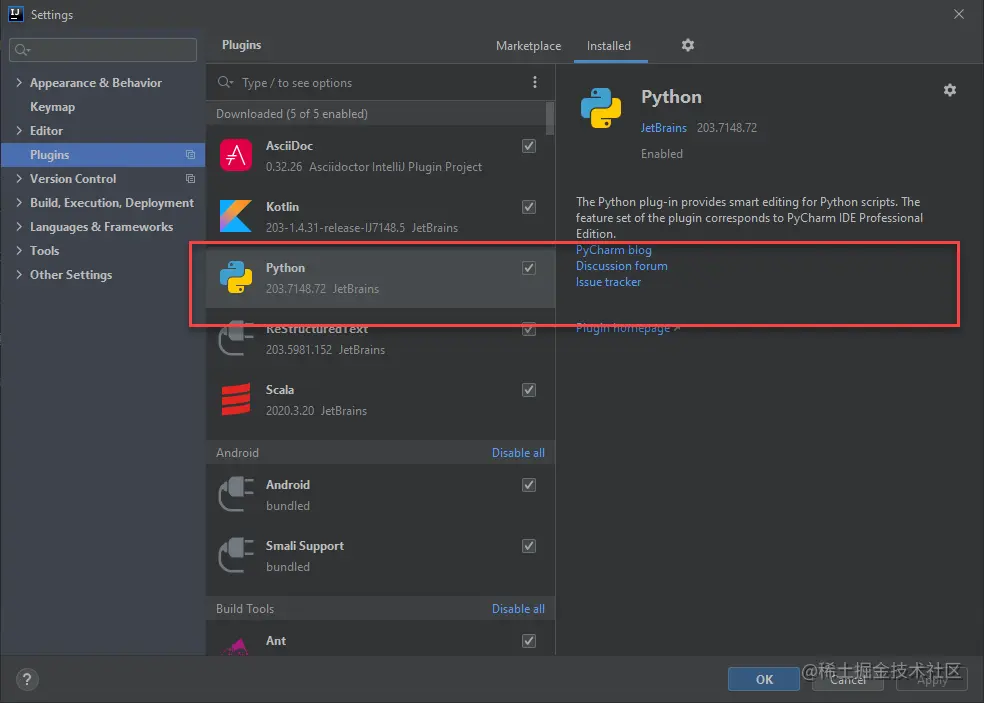Switch to the Installed tab

(x=609, y=46)
